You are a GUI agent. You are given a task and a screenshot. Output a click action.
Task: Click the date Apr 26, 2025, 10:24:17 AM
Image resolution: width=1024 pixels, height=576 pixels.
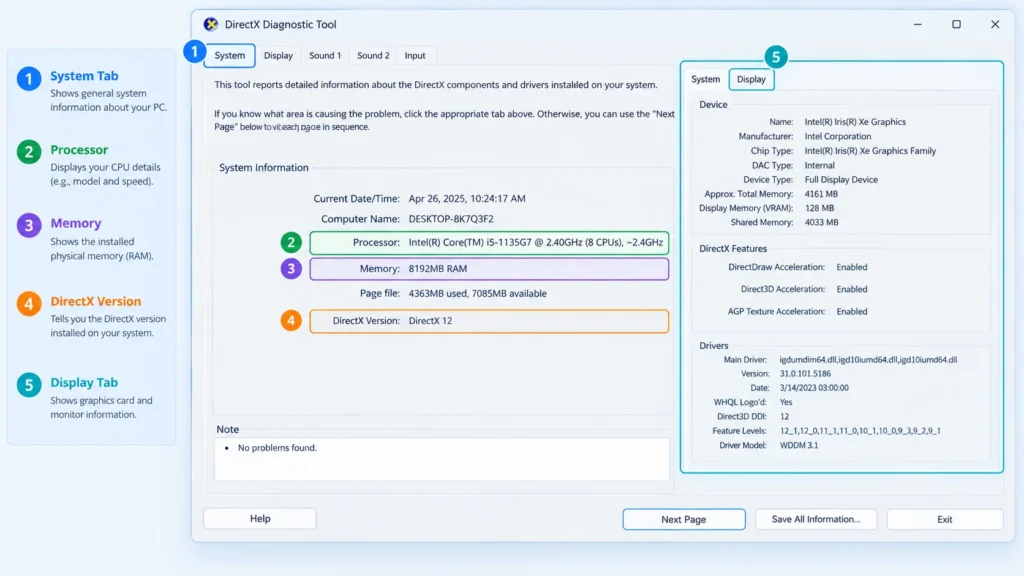467,199
